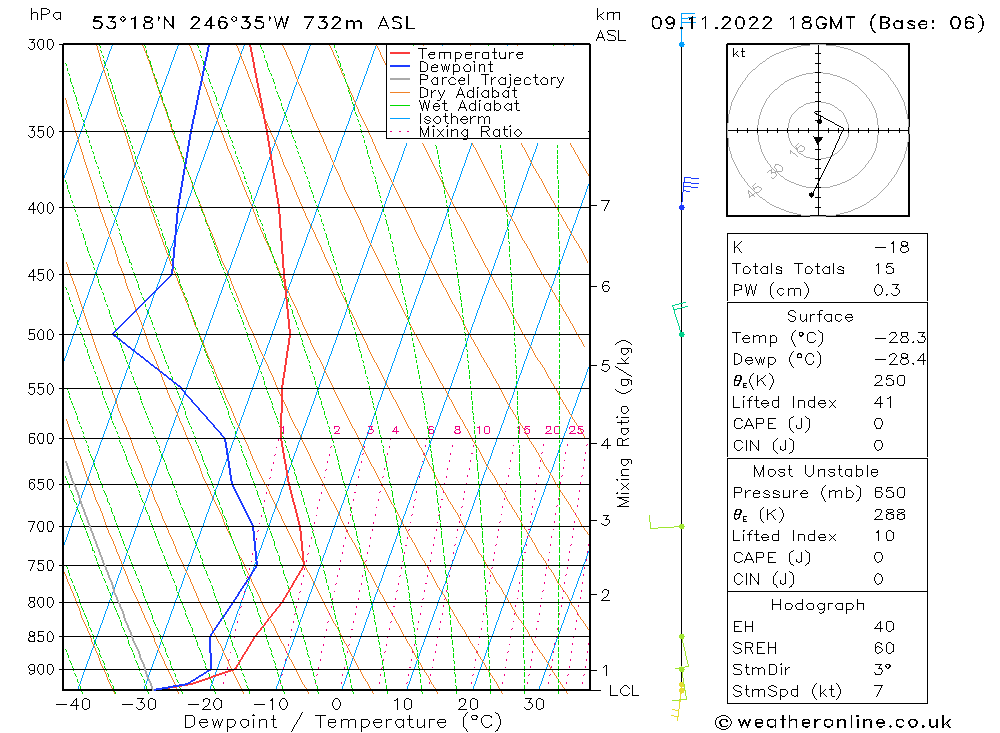Click the kt label in hodograph
Viewport: 1000px width, 733px height.
tap(739, 53)
